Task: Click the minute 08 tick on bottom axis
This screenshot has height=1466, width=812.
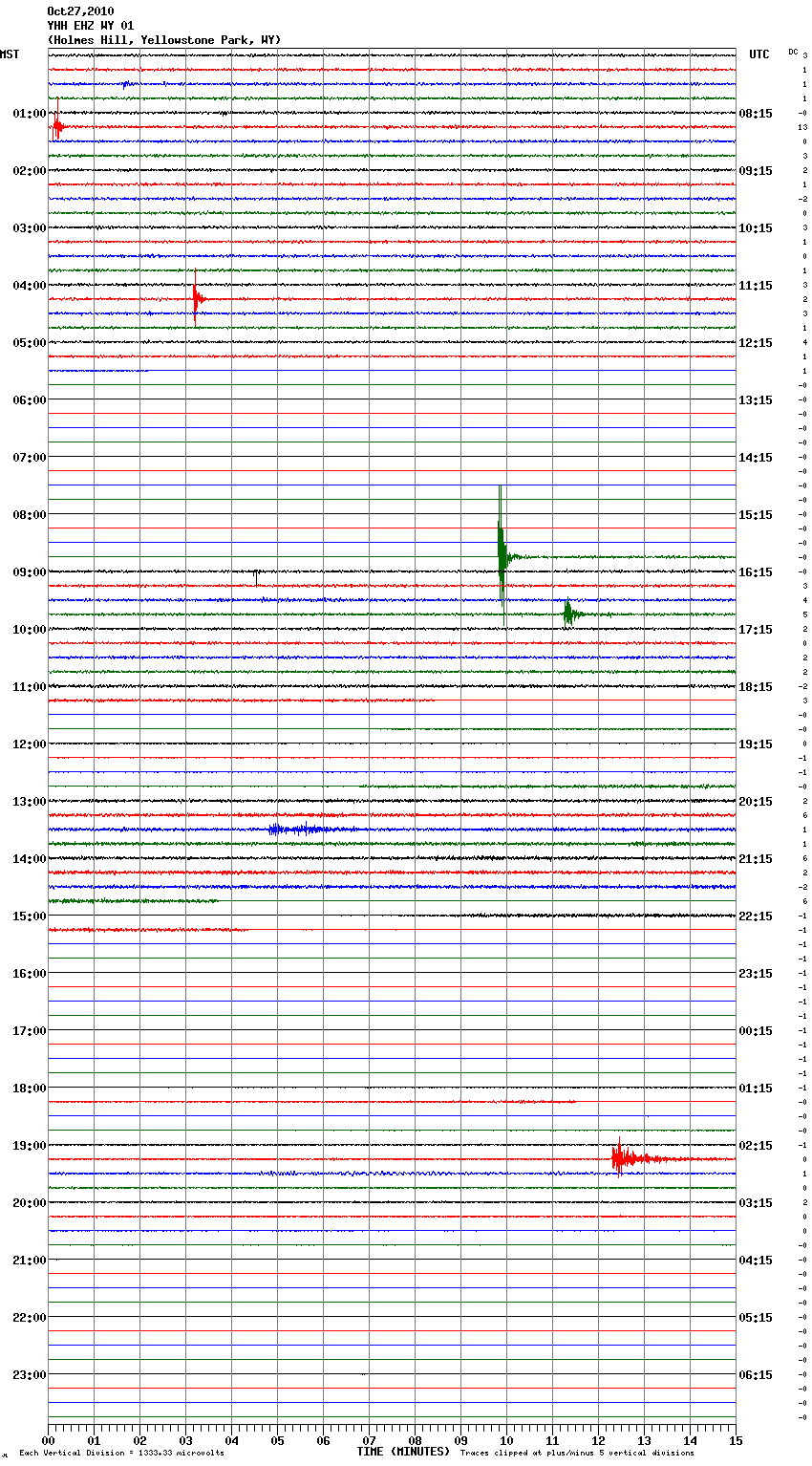Action: (415, 1440)
